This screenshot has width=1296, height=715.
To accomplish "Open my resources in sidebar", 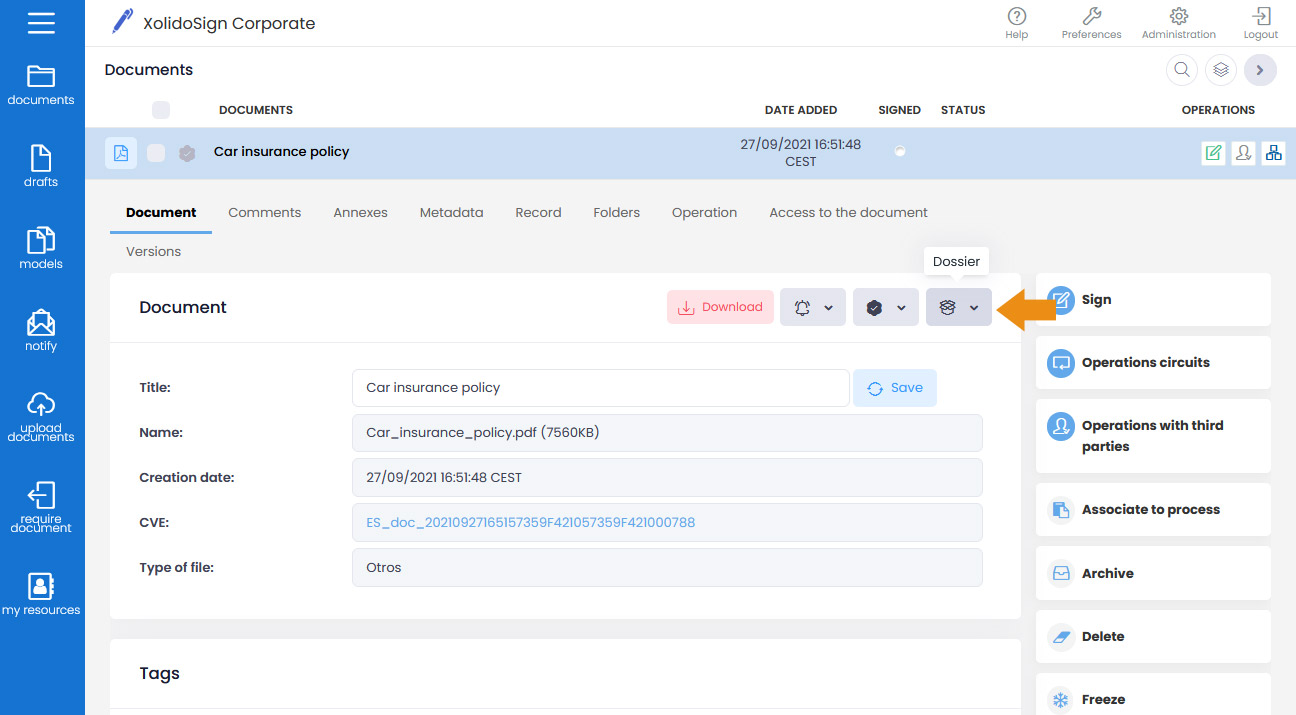I will point(41,594).
